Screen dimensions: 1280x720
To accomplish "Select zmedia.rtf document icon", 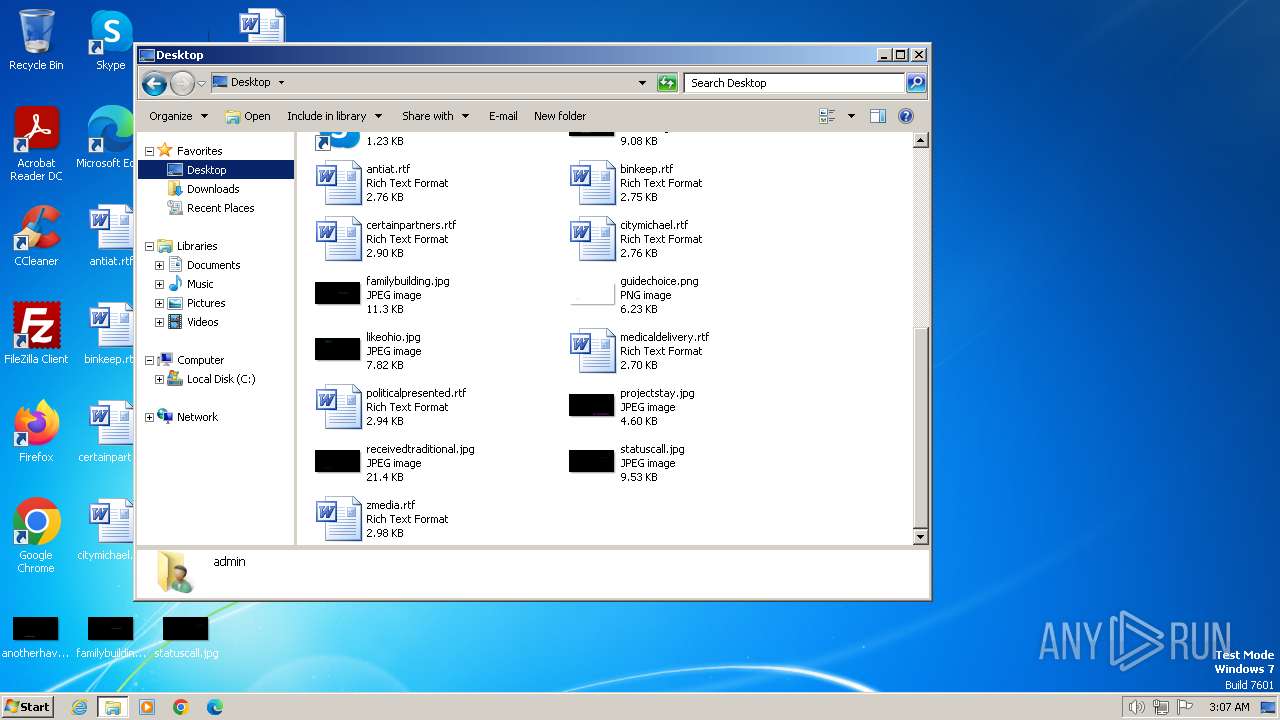I will [x=339, y=519].
